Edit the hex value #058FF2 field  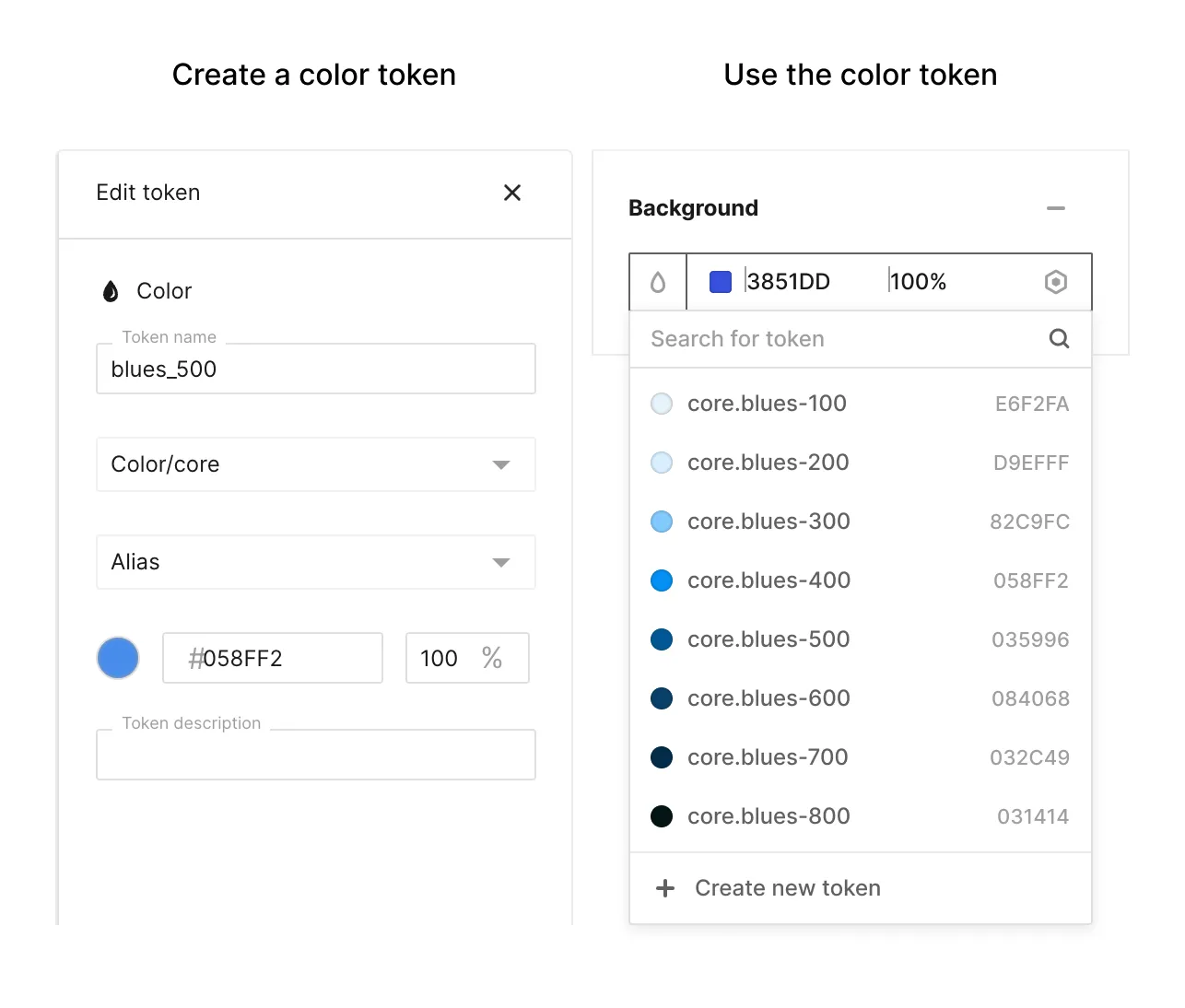tap(273, 658)
